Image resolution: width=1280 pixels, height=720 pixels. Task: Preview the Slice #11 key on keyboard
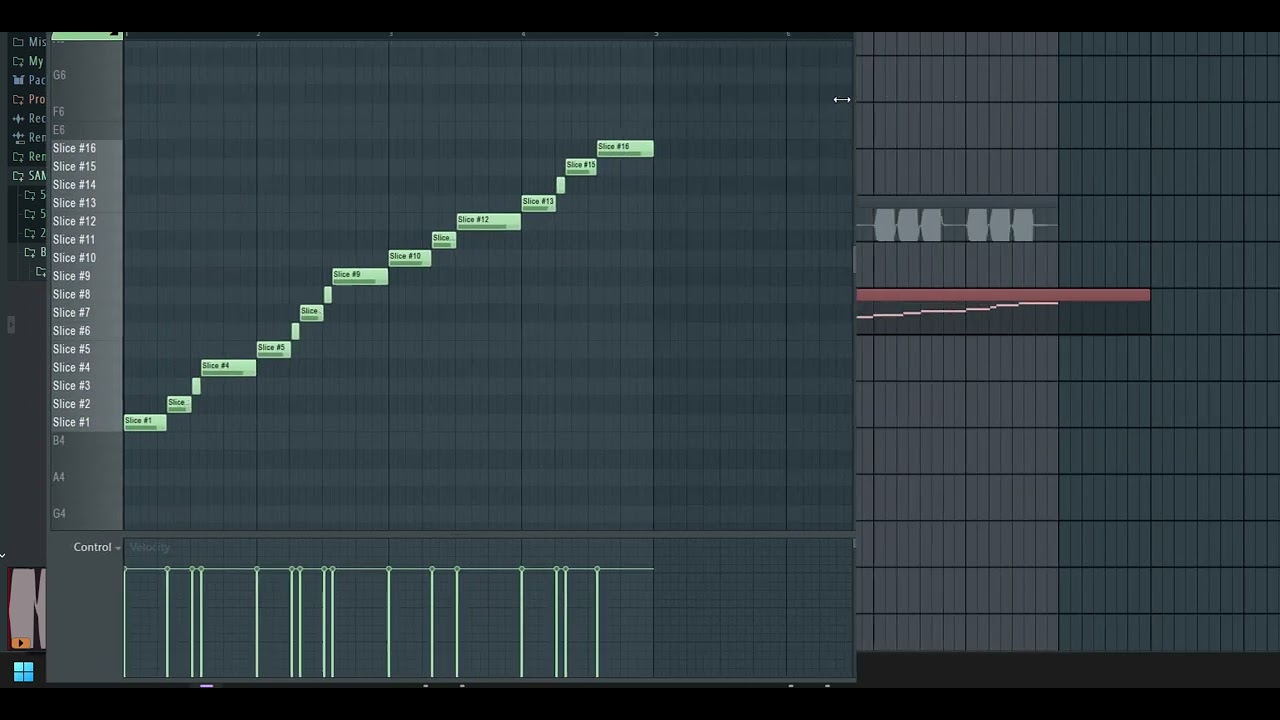coord(87,240)
